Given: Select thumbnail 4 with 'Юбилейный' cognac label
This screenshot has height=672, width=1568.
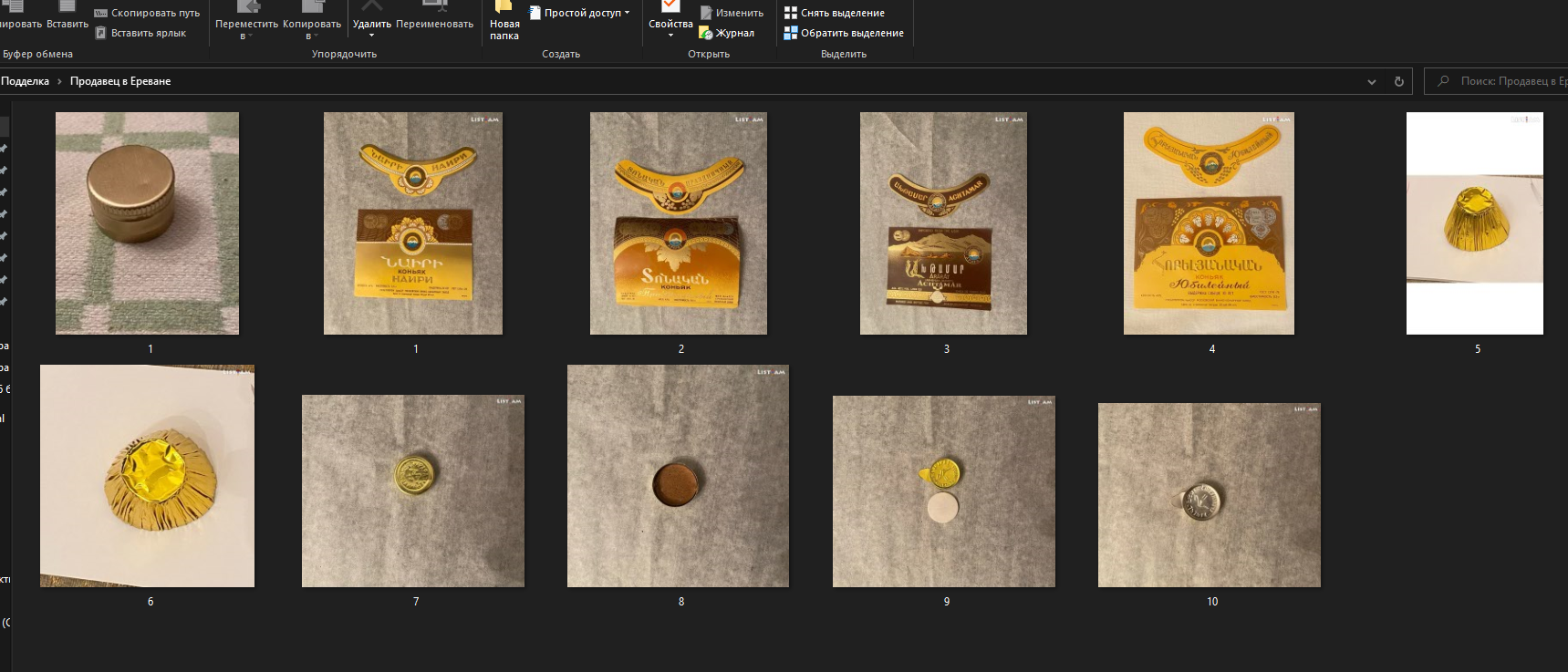Looking at the screenshot, I should click(x=1209, y=222).
